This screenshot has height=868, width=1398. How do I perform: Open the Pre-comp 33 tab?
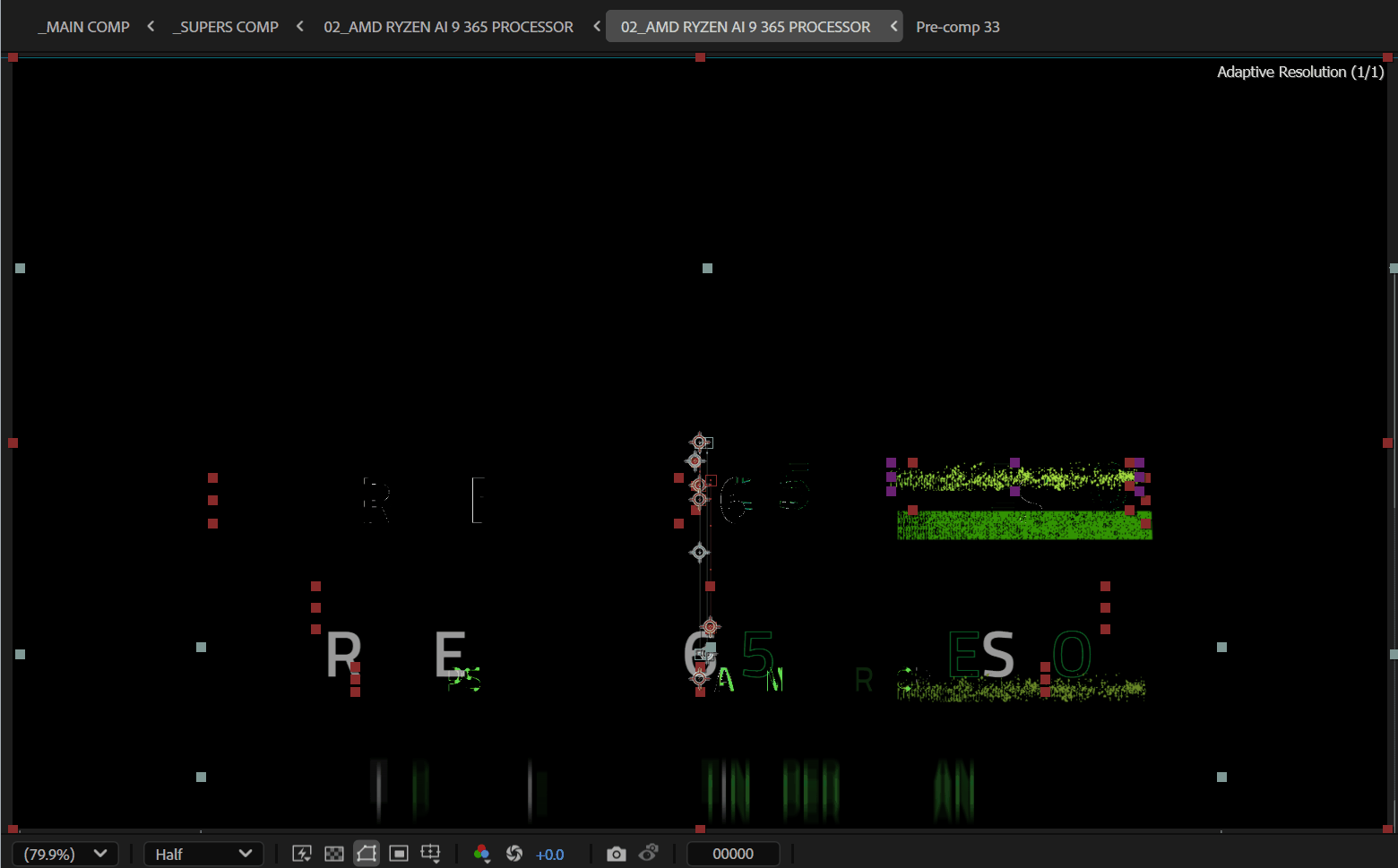coord(958,27)
